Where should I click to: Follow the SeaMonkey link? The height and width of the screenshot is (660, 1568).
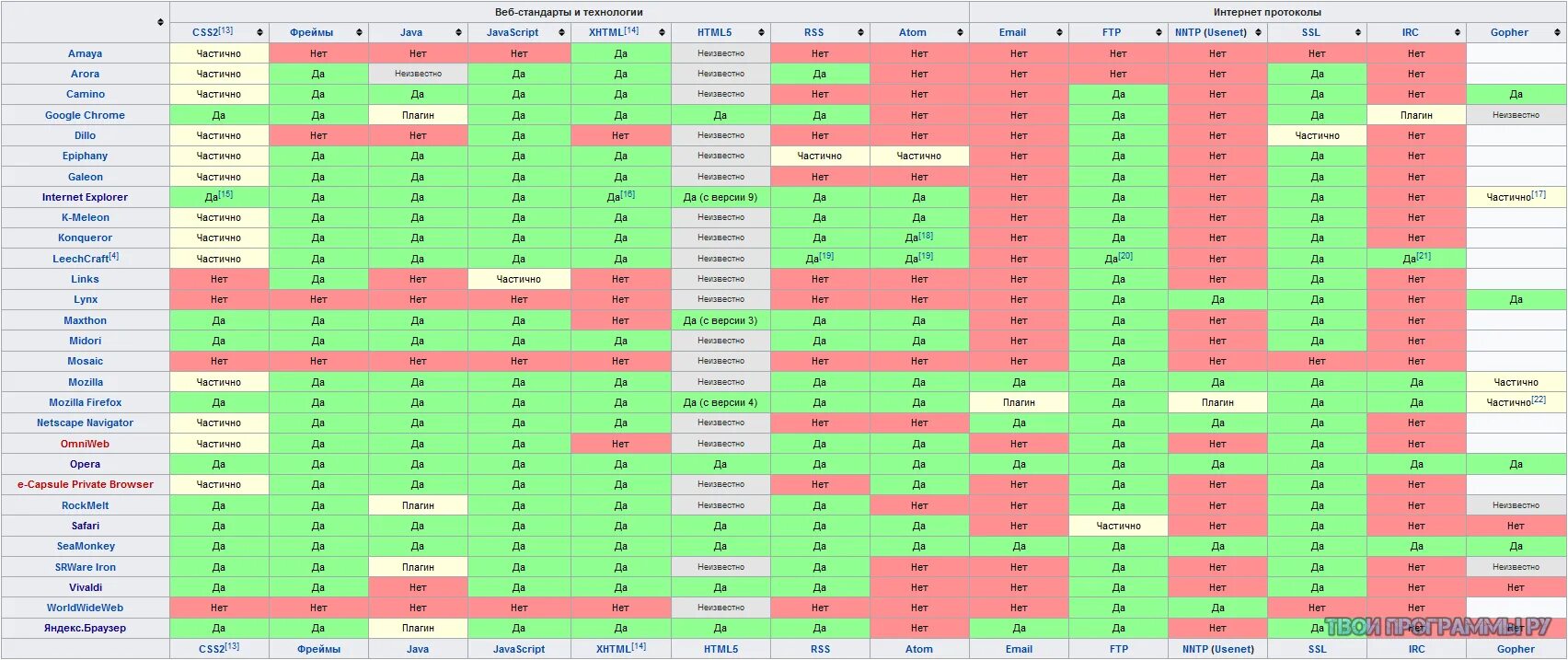pyautogui.click(x=85, y=546)
